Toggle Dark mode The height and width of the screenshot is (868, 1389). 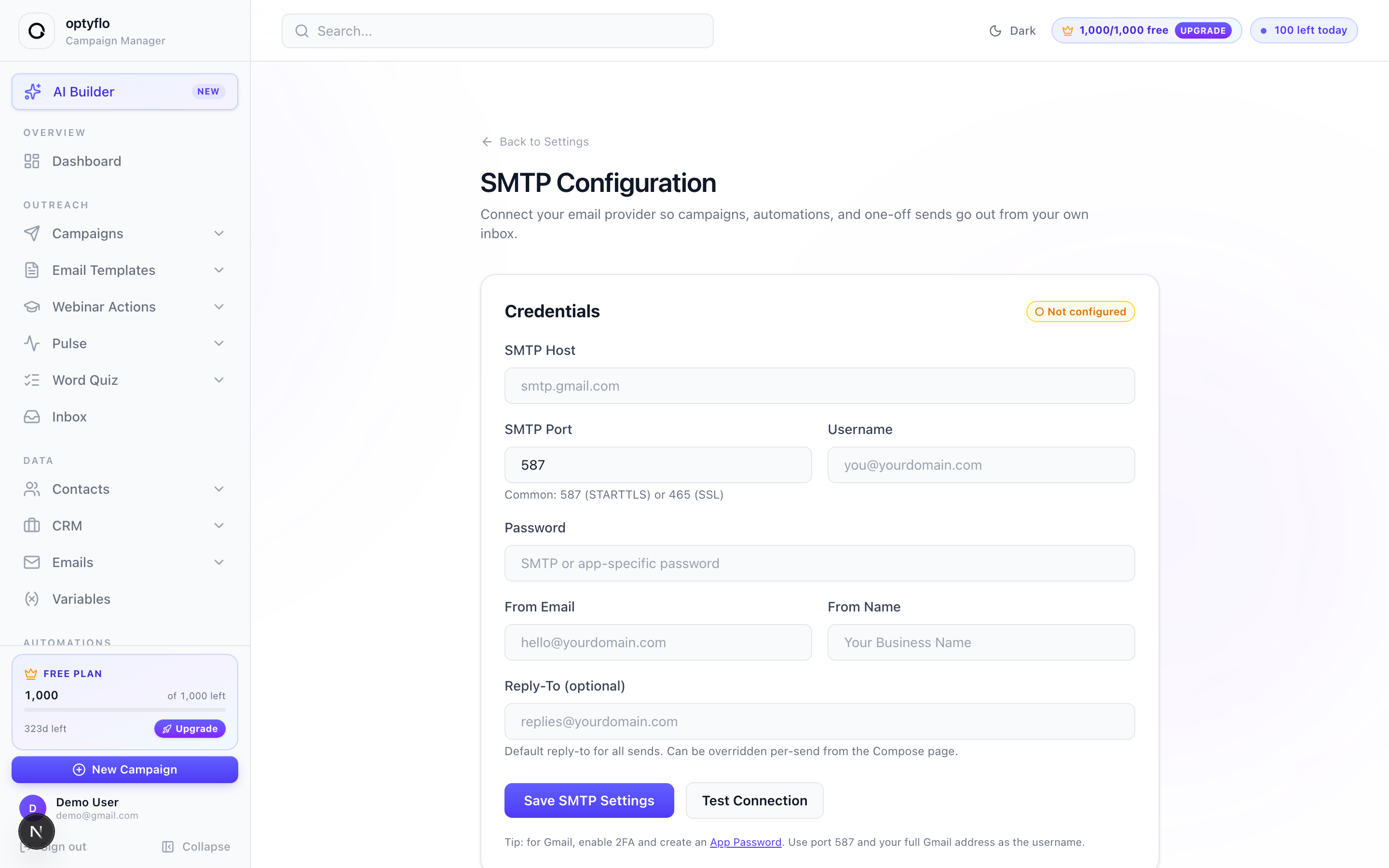1012,31
